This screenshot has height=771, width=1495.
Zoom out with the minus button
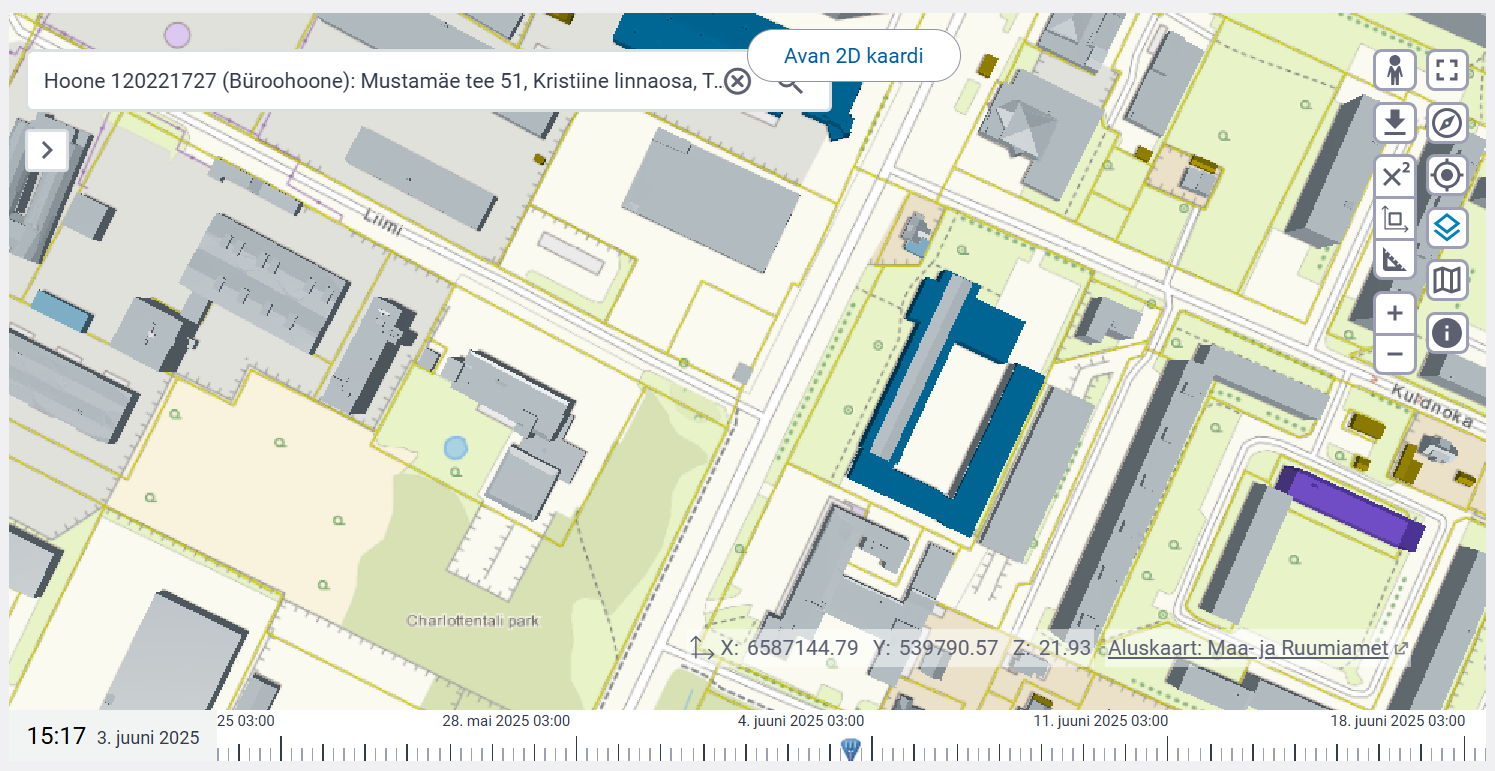coord(1395,354)
